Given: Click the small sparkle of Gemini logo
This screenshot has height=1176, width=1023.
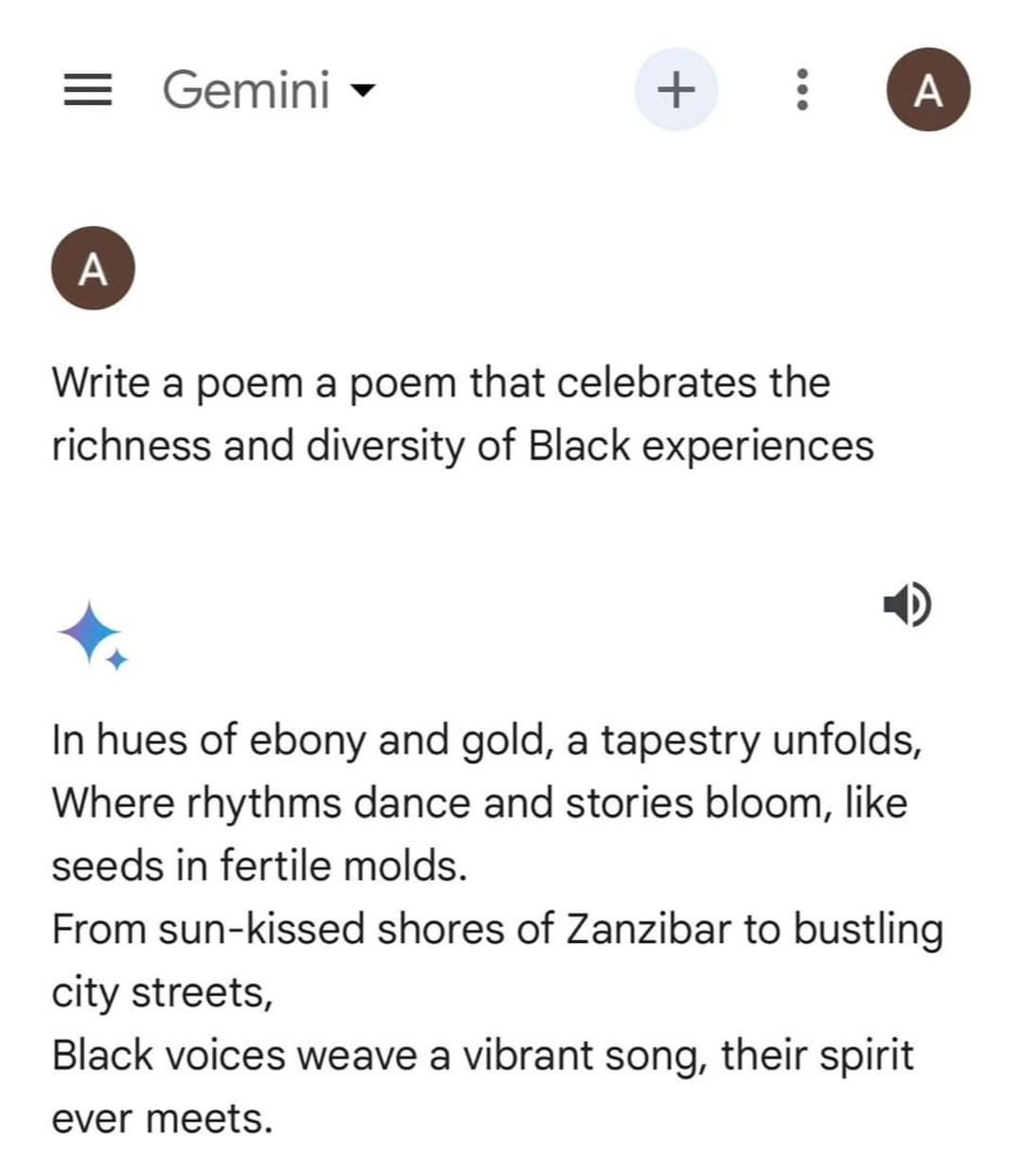Looking at the screenshot, I should point(117,660).
